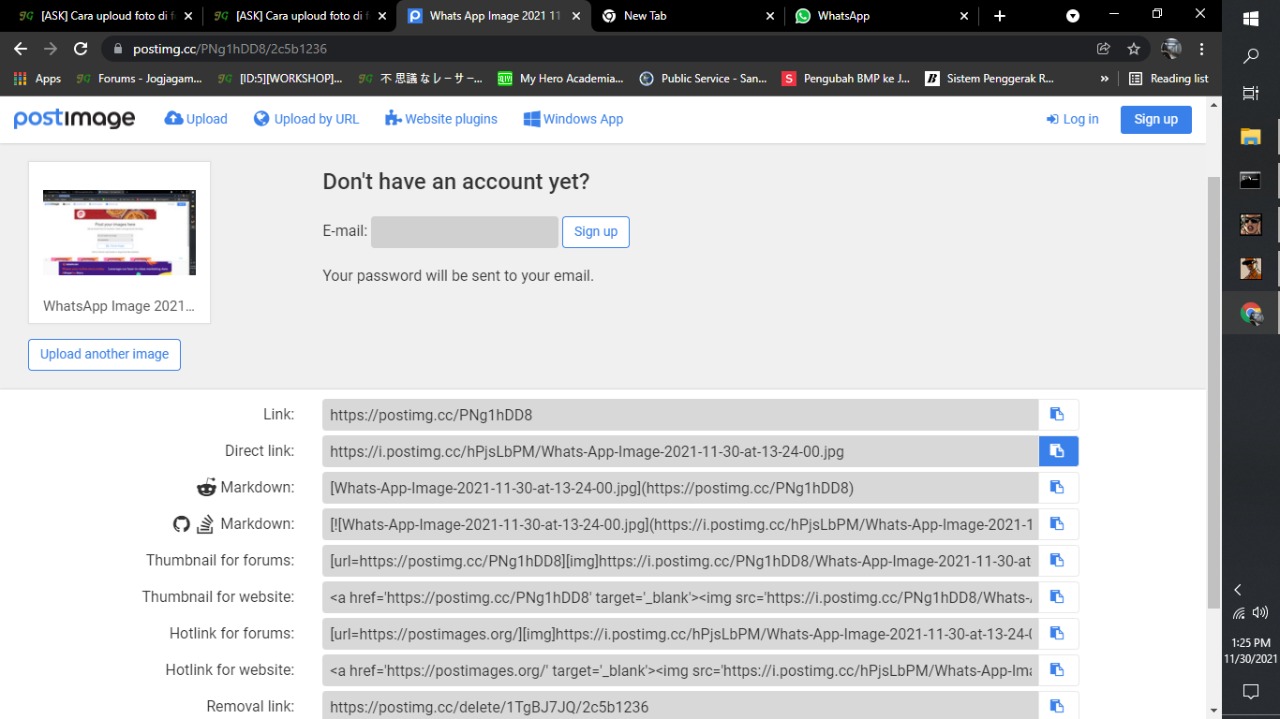This screenshot has height=719, width=1280.
Task: Copy the Thumbnail for forums code
Action: click(1058, 561)
